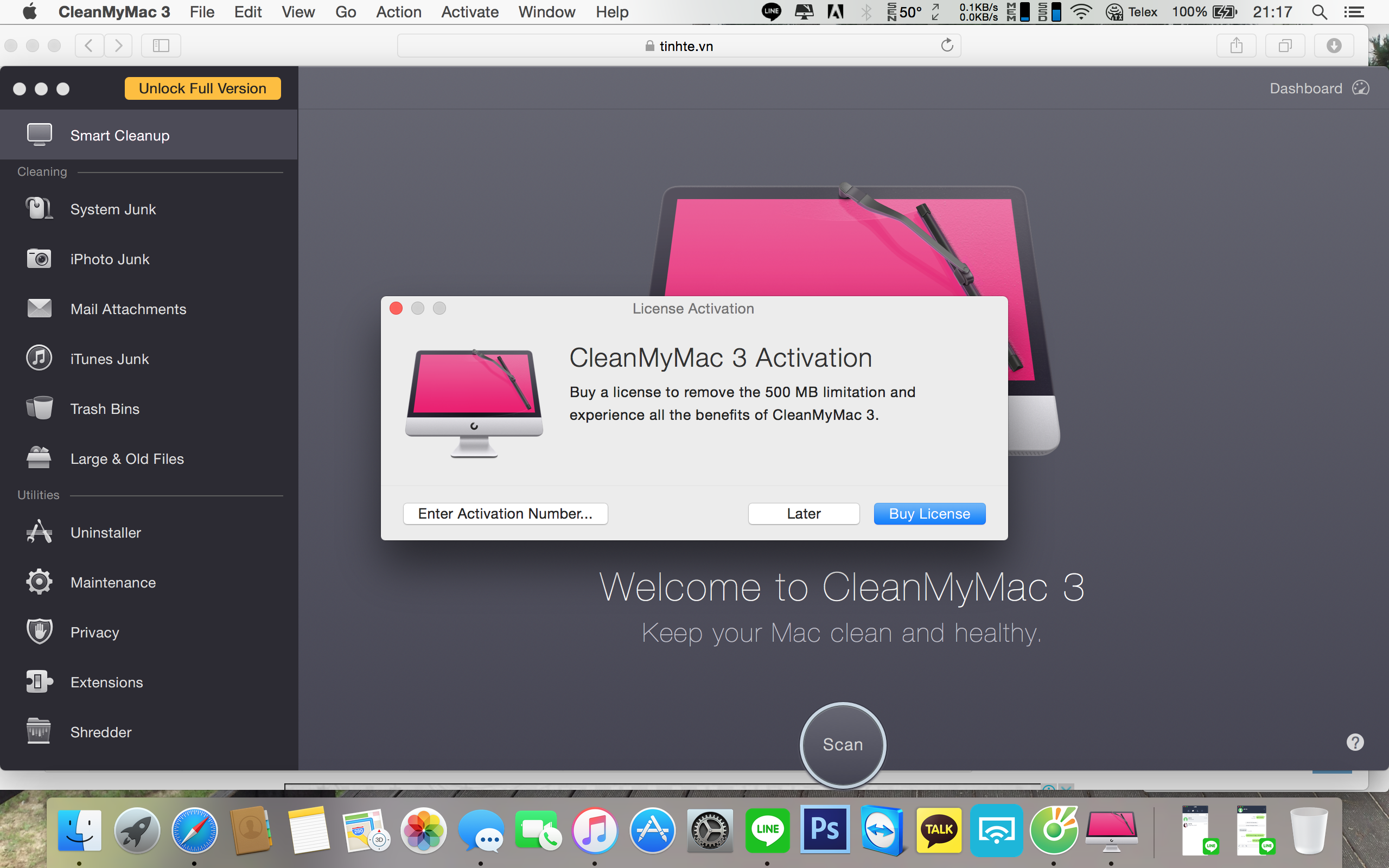Image resolution: width=1389 pixels, height=868 pixels.
Task: Click the Later button to dismiss
Action: point(803,513)
